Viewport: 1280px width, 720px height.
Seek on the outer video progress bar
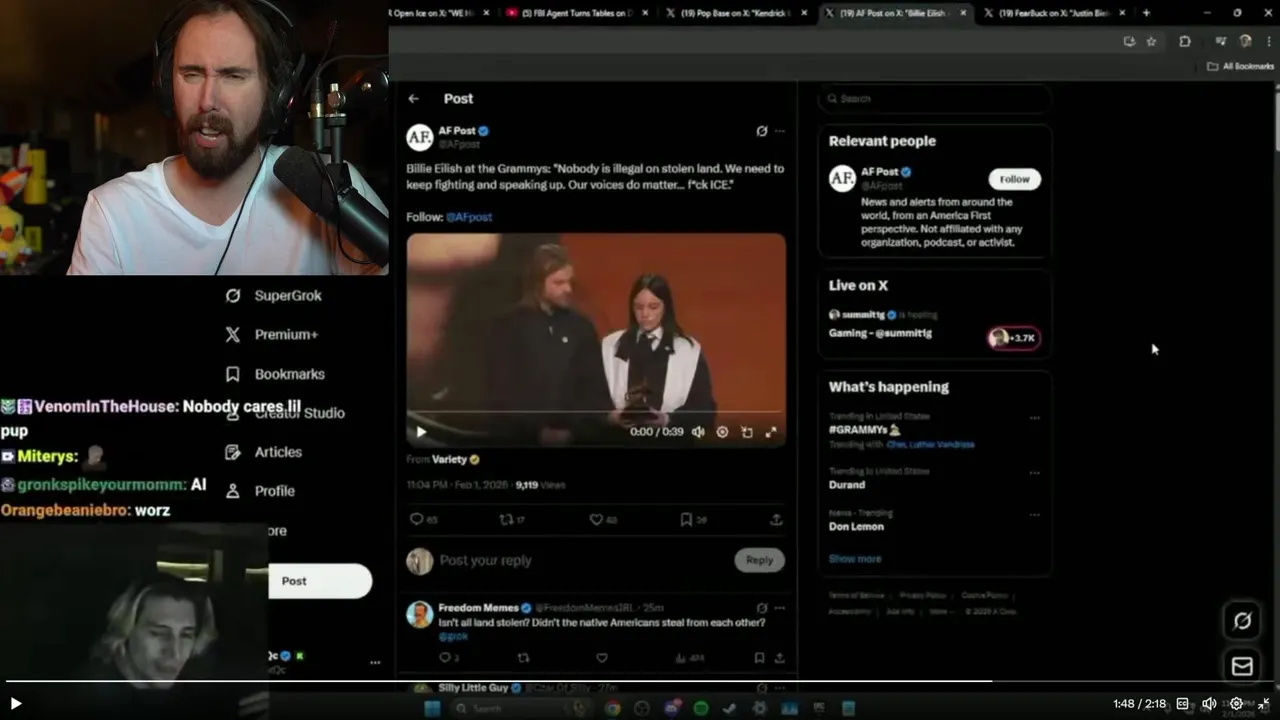640,682
